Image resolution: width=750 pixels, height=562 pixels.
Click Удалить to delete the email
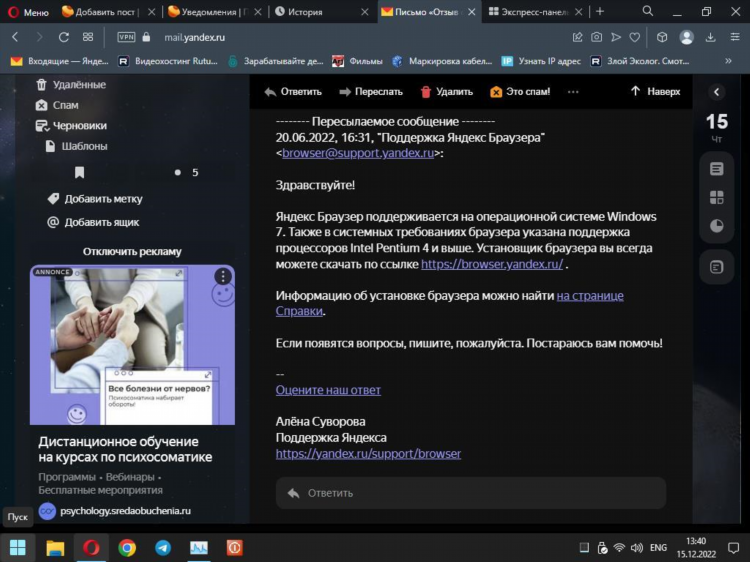447,91
